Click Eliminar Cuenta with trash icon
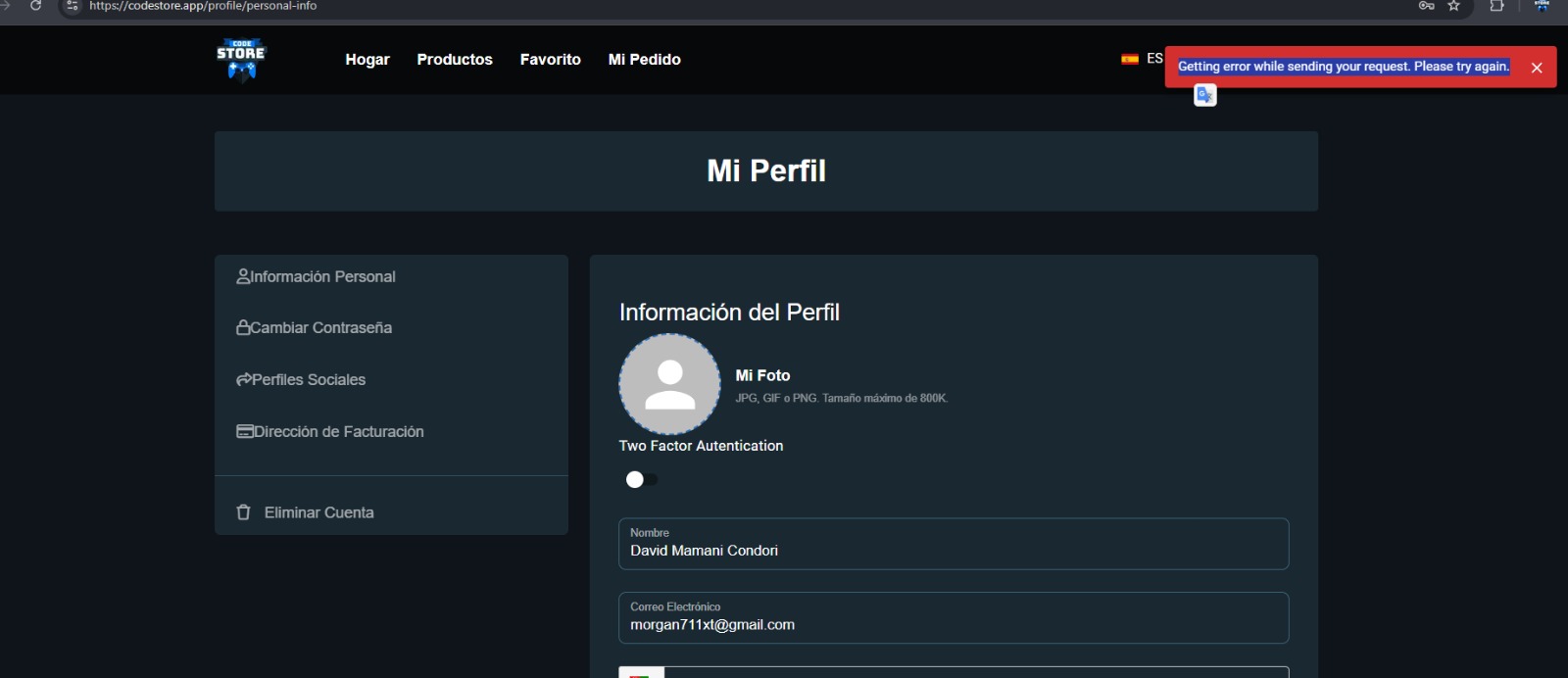1568x678 pixels. [x=306, y=512]
